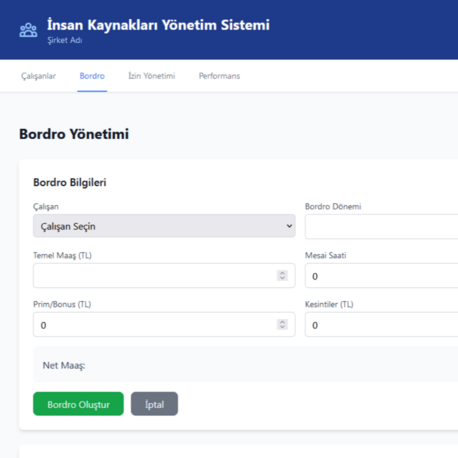The image size is (458, 458).
Task: Click the people group logo icon
Action: click(x=28, y=30)
